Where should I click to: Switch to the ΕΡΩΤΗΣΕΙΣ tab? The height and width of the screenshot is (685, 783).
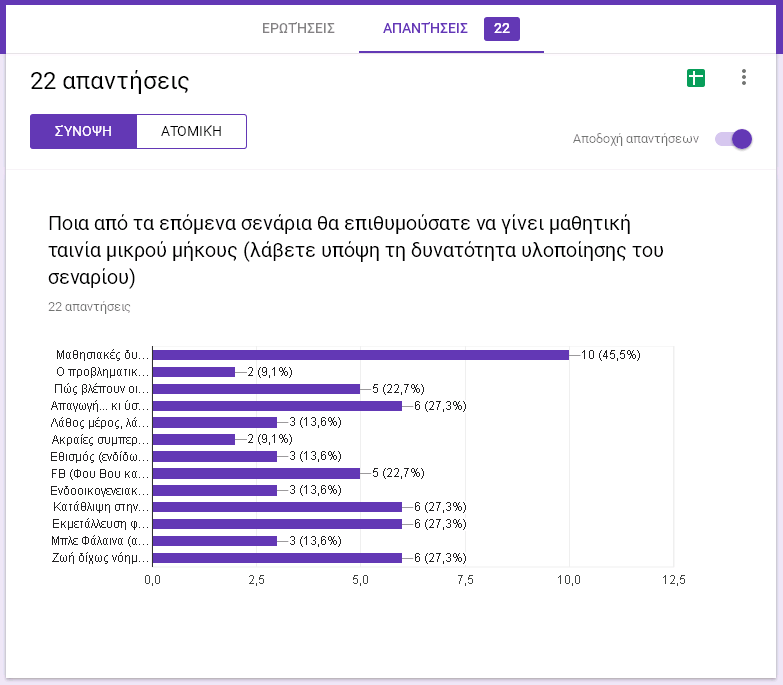(298, 28)
